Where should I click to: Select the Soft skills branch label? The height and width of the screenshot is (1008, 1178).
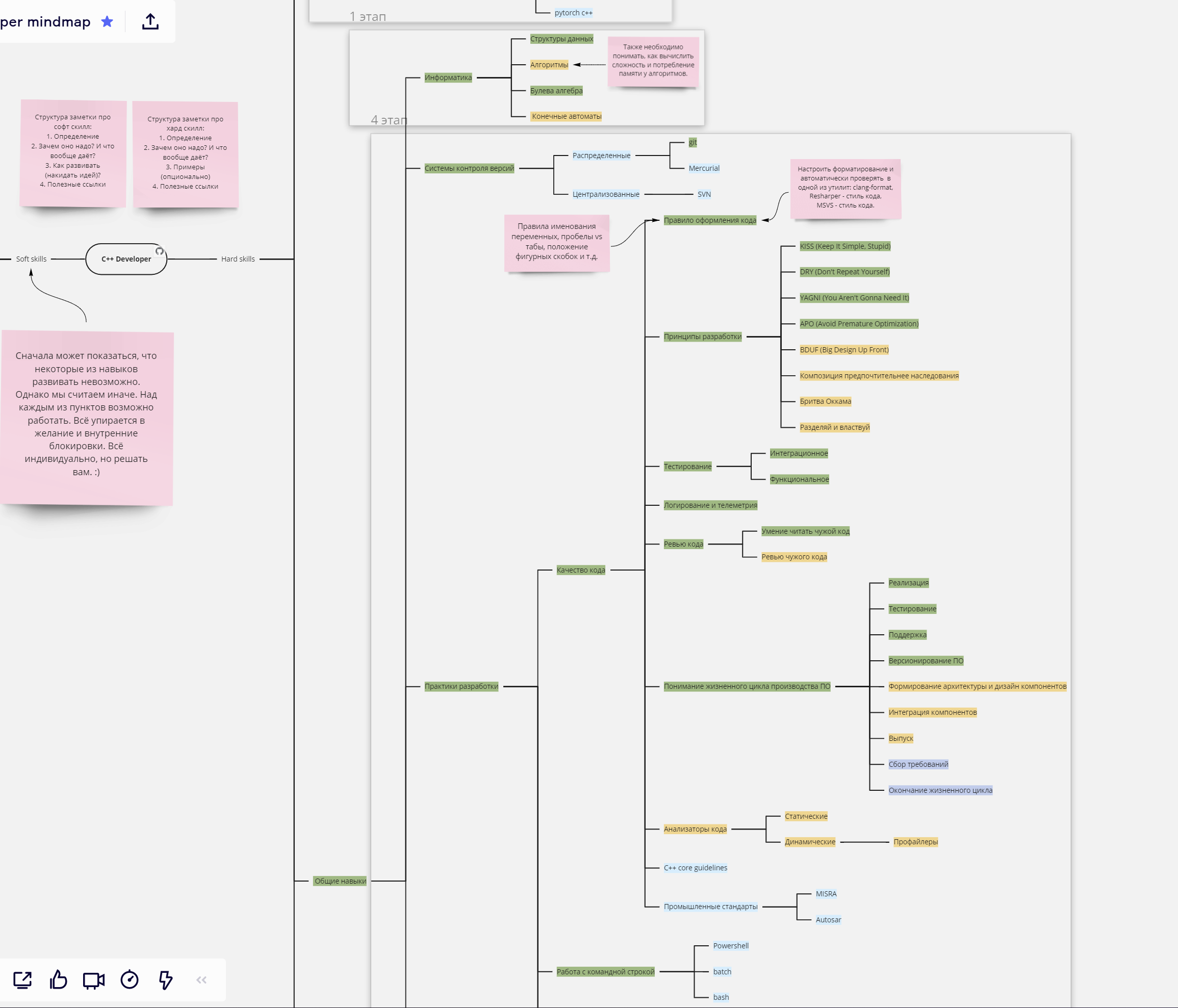coord(31,259)
